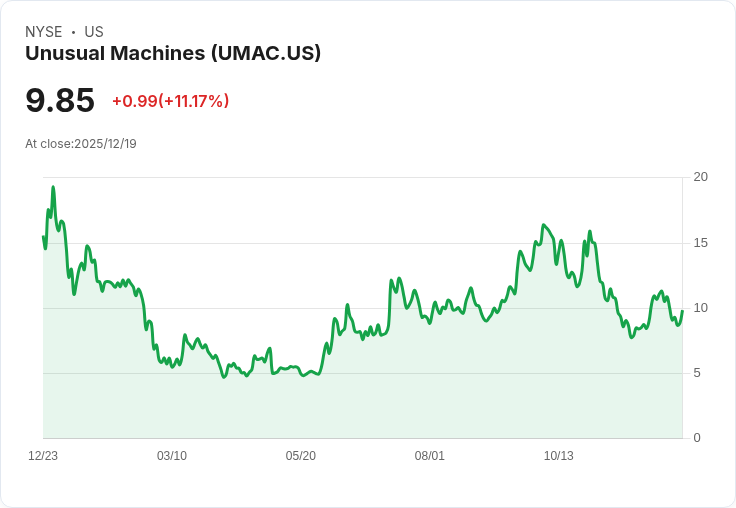Image resolution: width=736 pixels, height=508 pixels.
Task: Click the 10 y-axis price label
Action: point(700,308)
